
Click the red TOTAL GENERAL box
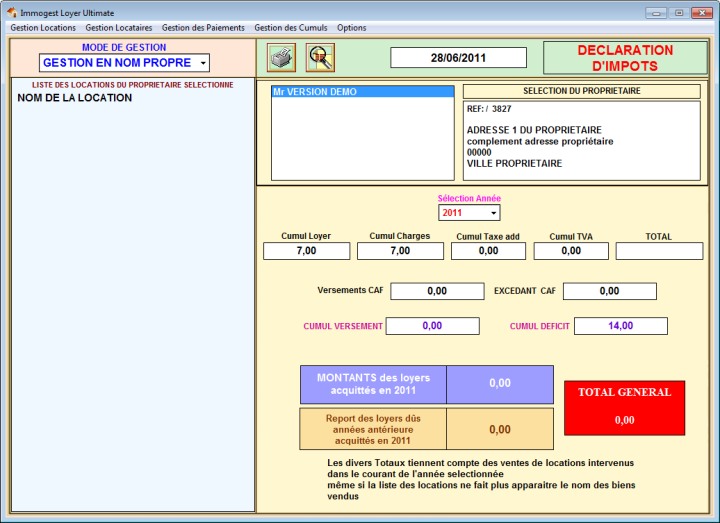[x=624, y=407]
